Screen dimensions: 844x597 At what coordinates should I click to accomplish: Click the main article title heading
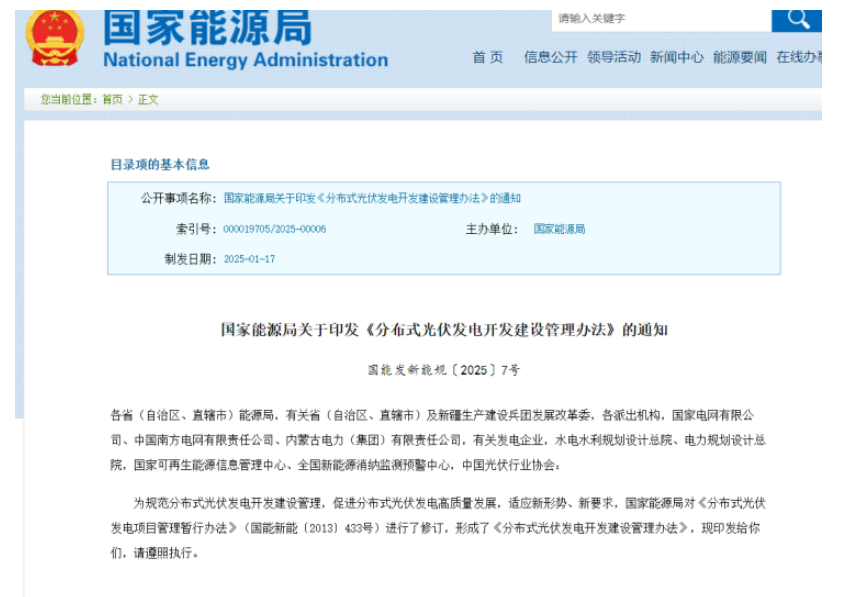[x=444, y=329]
